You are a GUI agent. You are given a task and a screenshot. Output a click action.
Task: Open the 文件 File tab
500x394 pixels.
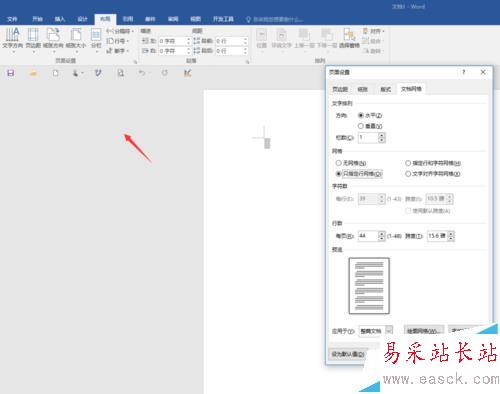tap(12, 19)
